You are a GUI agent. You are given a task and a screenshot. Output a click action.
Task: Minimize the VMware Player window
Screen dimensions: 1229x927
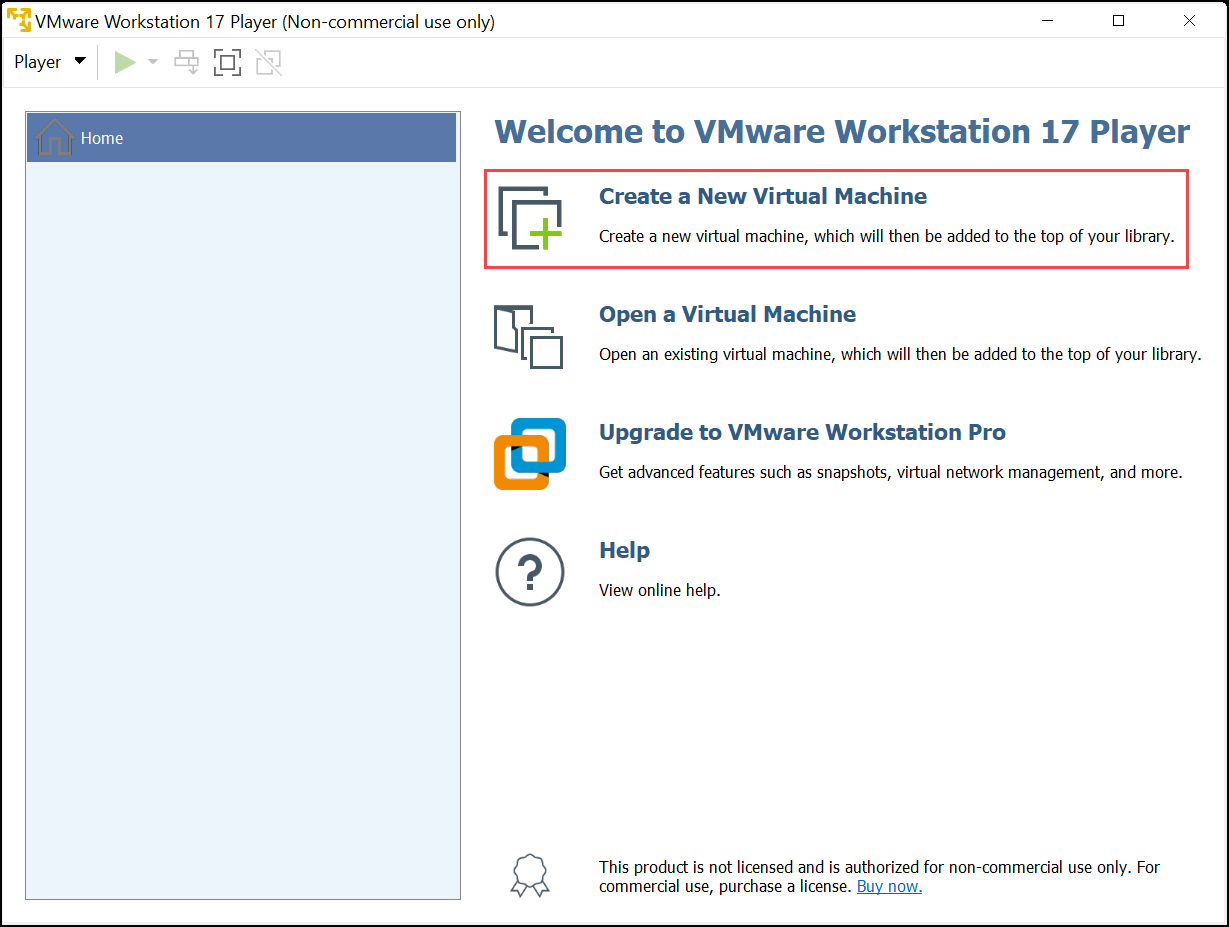1047,20
